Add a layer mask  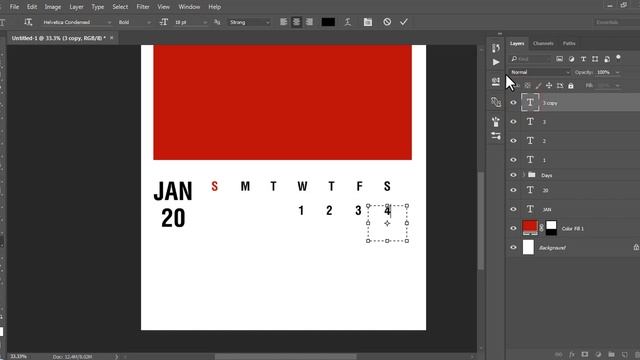coord(585,355)
